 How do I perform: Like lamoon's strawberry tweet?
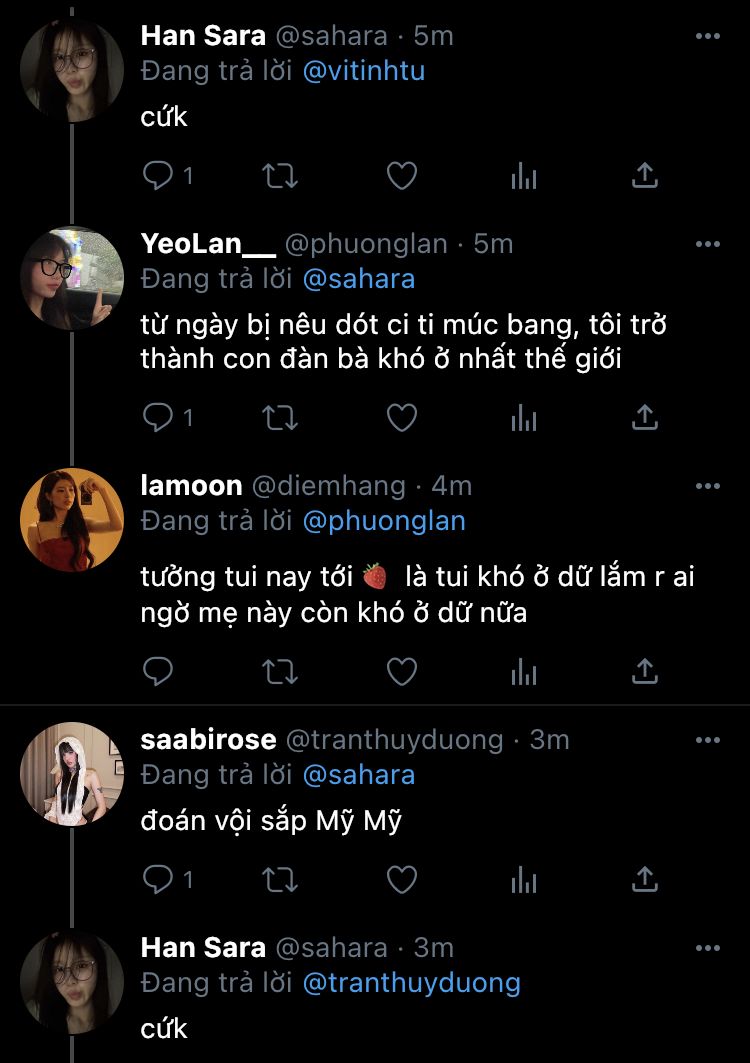coord(401,672)
